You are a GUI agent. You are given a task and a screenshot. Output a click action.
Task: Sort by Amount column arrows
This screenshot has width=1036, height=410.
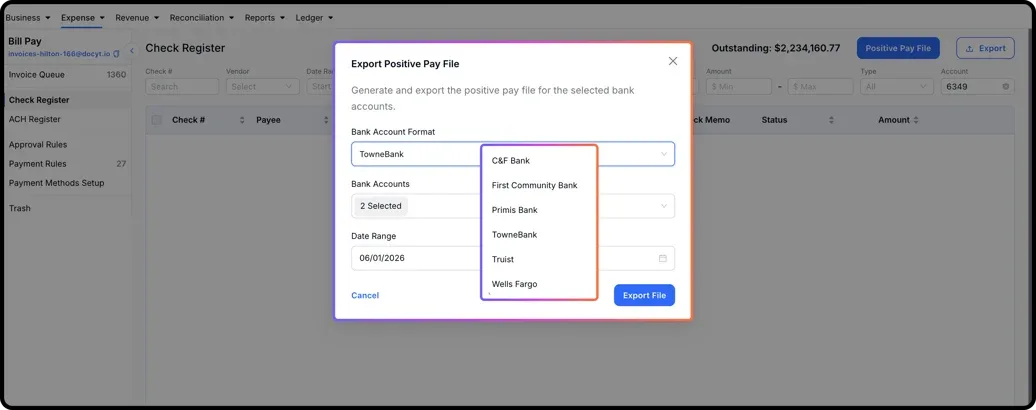[x=916, y=120]
